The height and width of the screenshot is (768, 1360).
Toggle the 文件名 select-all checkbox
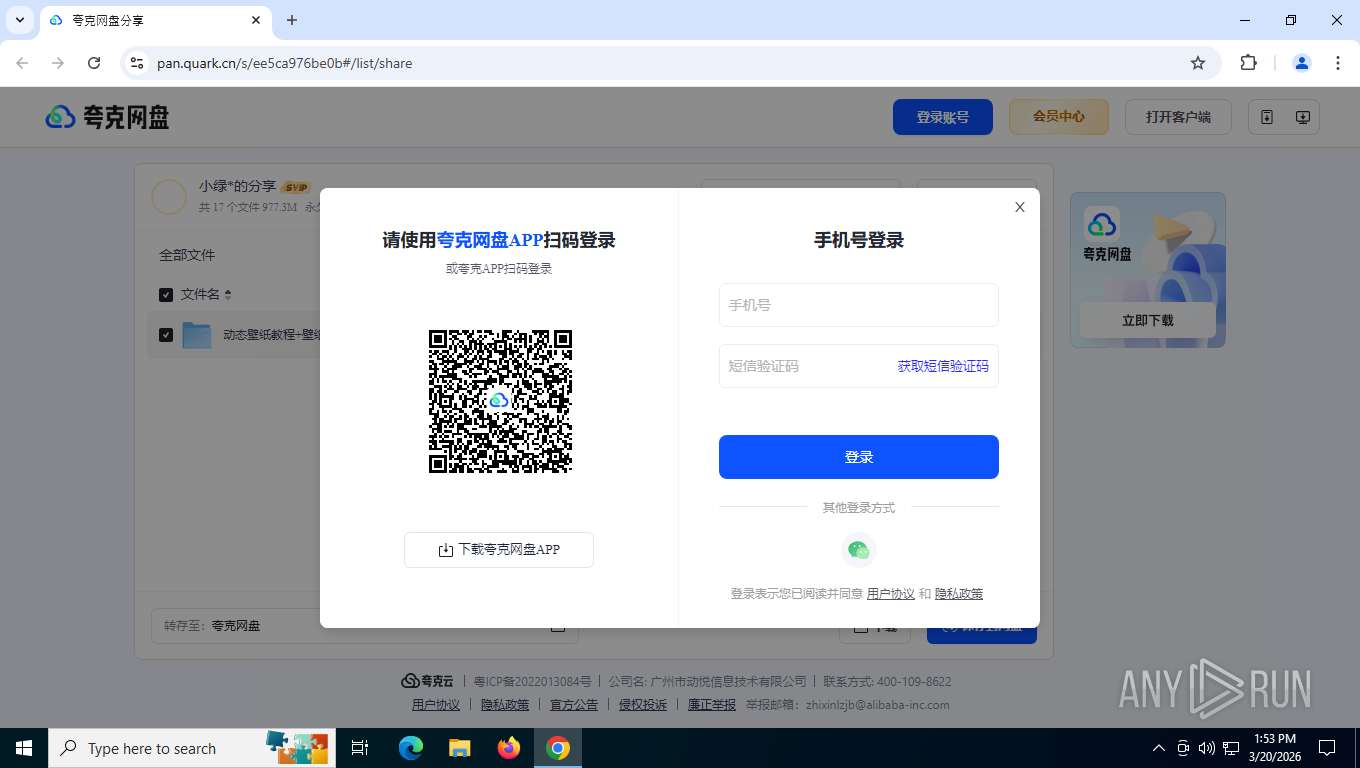[166, 295]
